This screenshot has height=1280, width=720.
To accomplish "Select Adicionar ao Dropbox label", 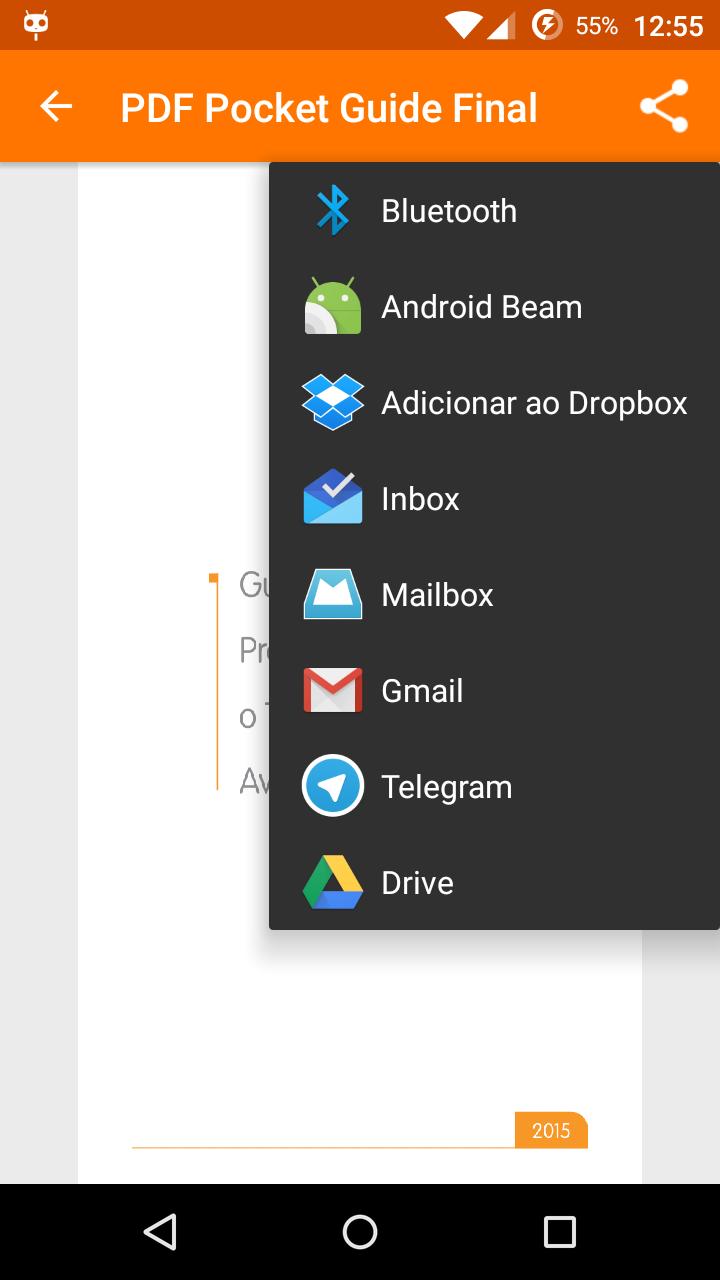I will (x=535, y=403).
